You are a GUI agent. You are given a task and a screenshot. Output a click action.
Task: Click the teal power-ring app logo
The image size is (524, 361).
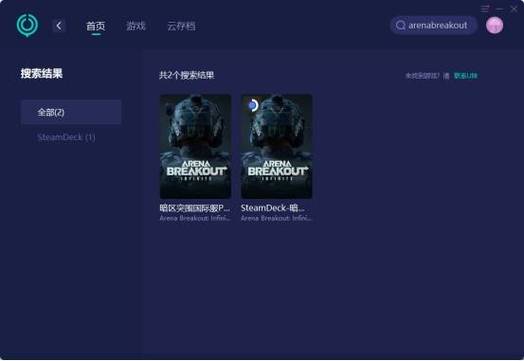[x=27, y=25]
